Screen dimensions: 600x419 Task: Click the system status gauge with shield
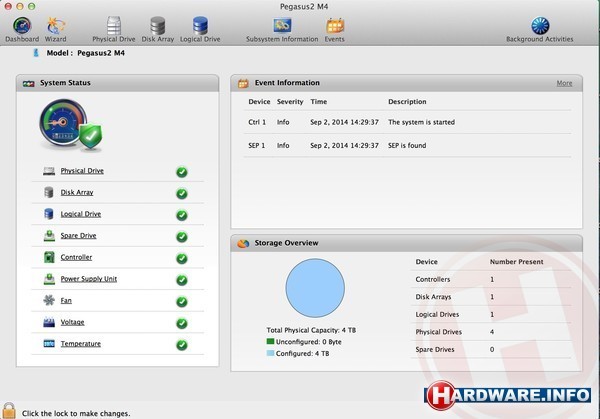(71, 126)
